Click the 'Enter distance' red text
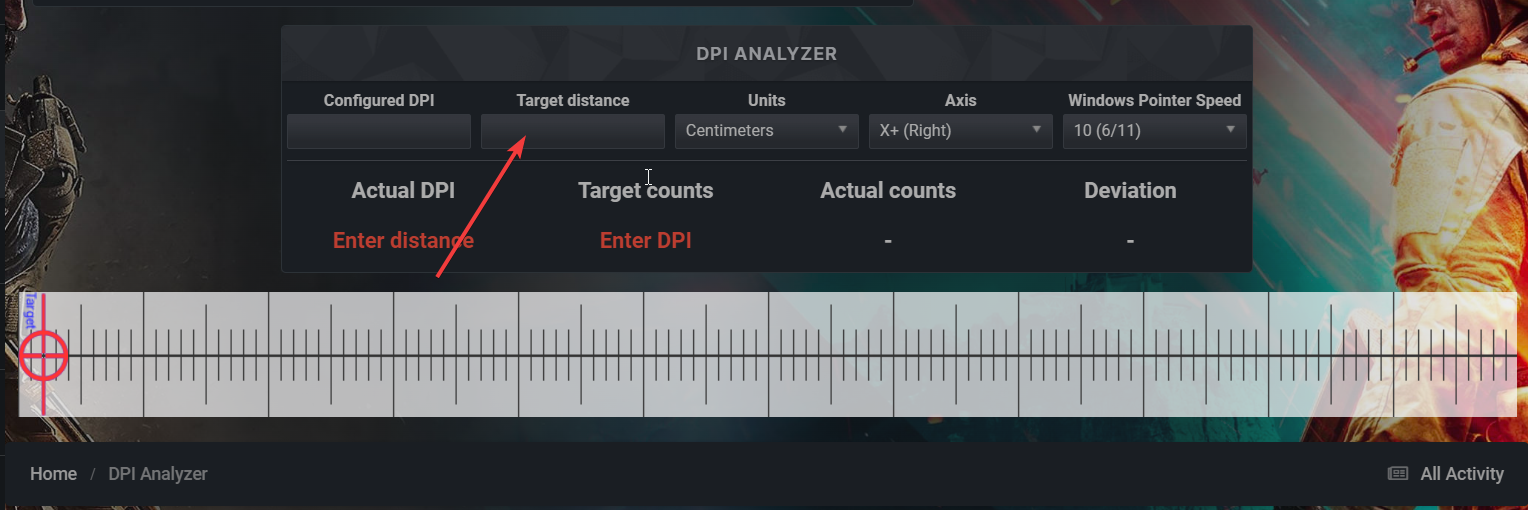Screen dimensions: 1528x510 click(403, 240)
